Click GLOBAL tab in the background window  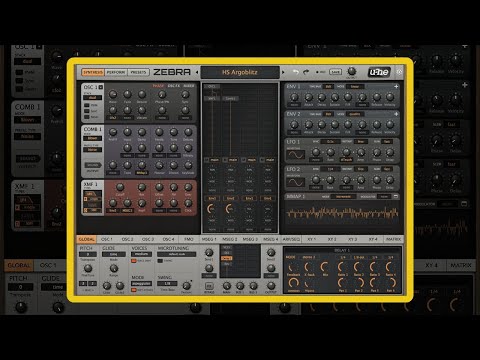pos(19,265)
